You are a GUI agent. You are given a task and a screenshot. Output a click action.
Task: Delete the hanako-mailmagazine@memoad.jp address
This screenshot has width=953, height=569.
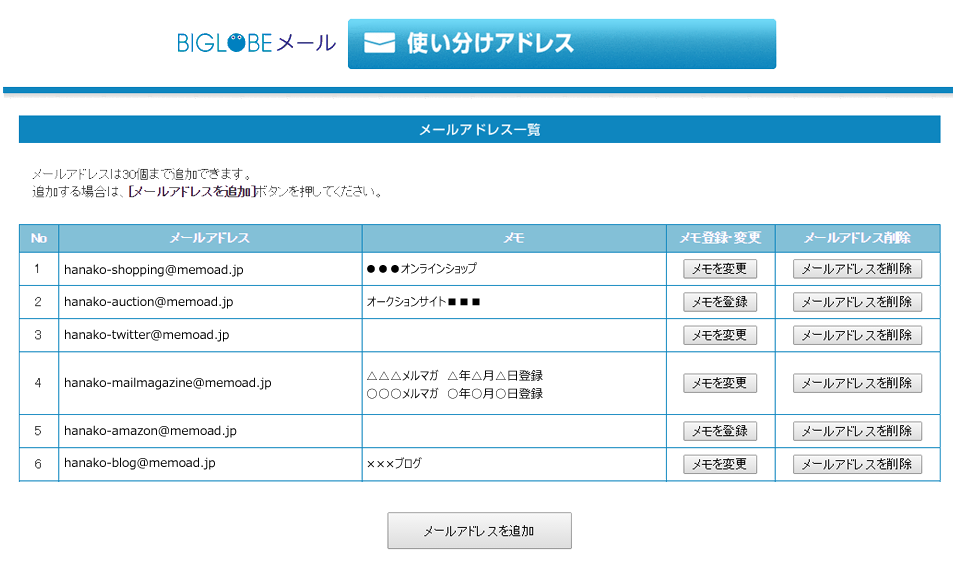click(x=857, y=383)
